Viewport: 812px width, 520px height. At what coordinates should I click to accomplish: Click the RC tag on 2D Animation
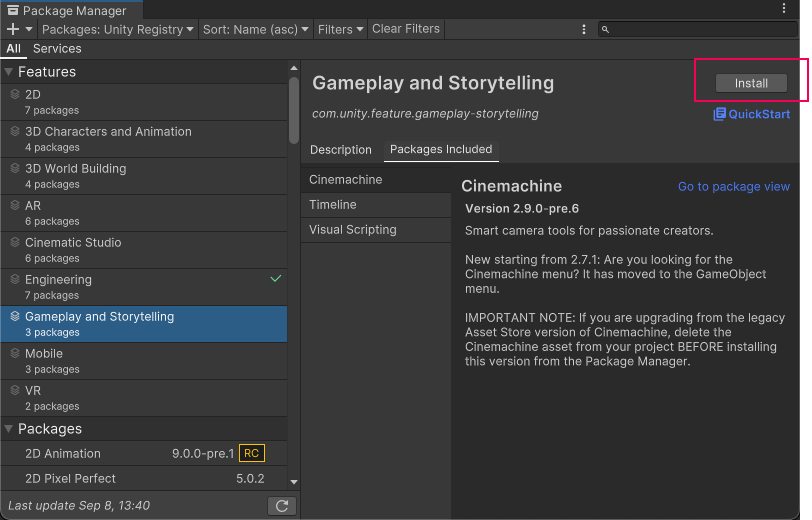(x=252, y=454)
